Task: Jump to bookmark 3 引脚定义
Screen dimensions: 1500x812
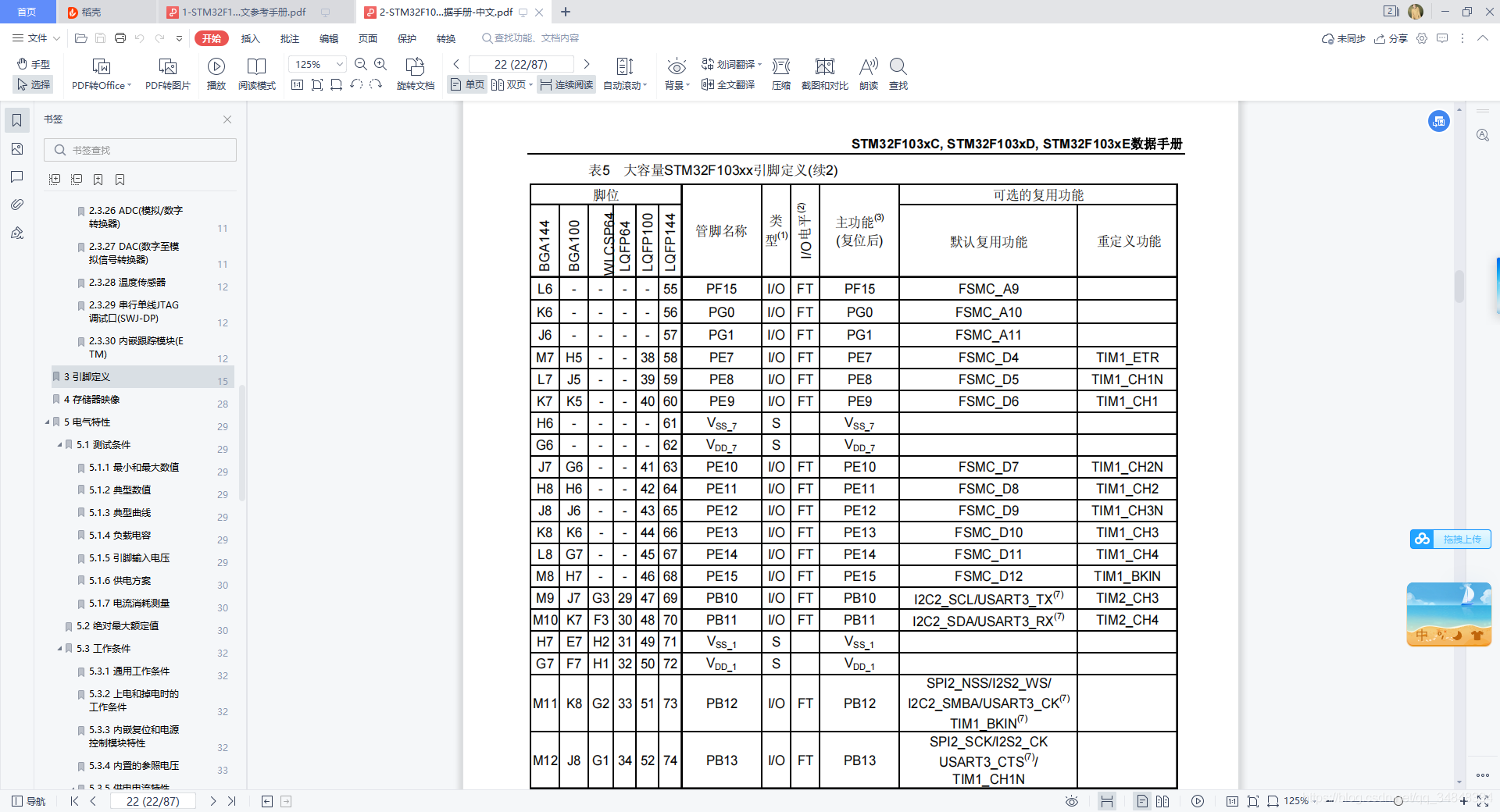Action: [x=143, y=377]
